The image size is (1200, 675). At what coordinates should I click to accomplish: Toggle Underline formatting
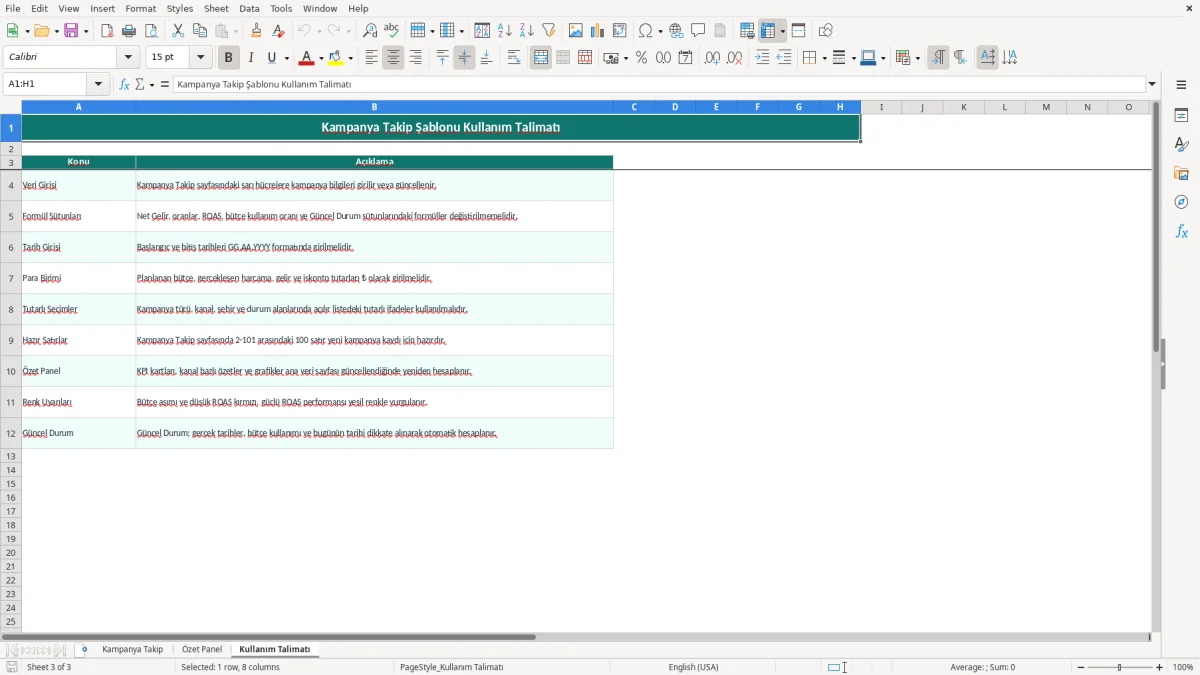coord(272,58)
